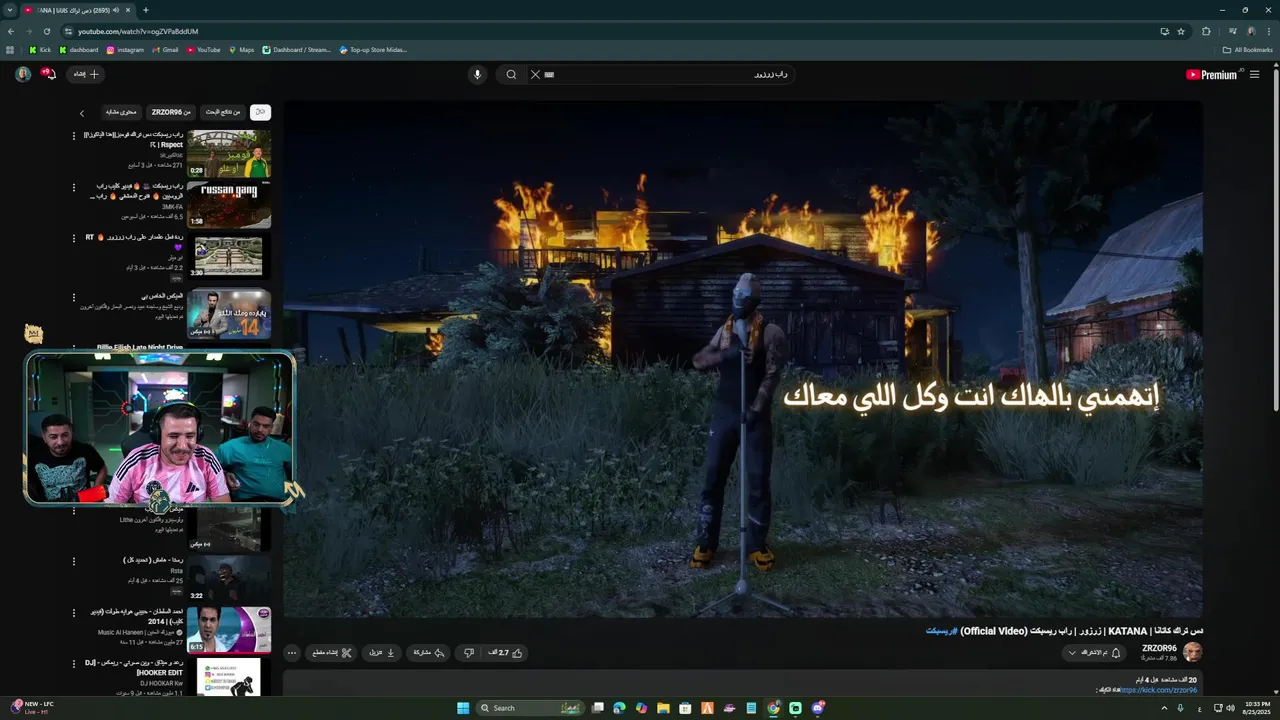Open the 6:15 duration suggested video thumbnail
1280x720 pixels.
(229, 630)
